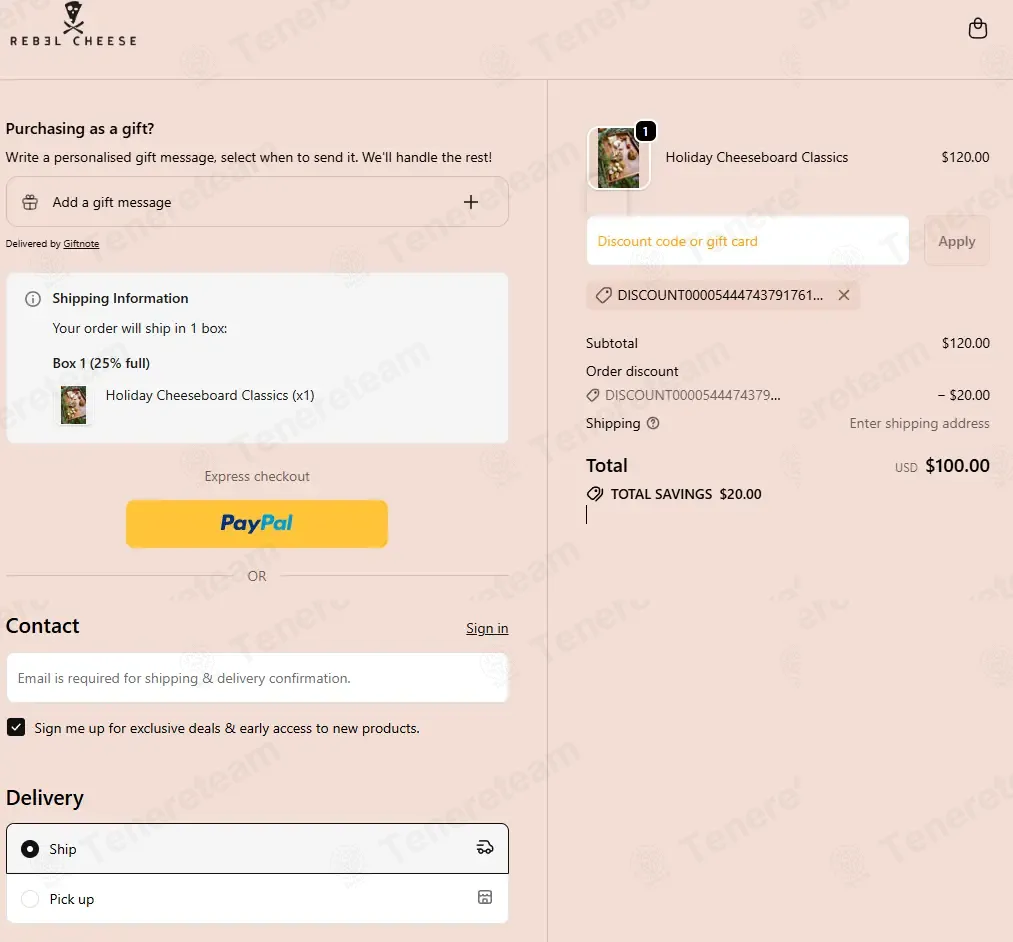Click the Holiday Cheeseboard Classics cart thumbnail
The height and width of the screenshot is (942, 1013).
click(618, 158)
